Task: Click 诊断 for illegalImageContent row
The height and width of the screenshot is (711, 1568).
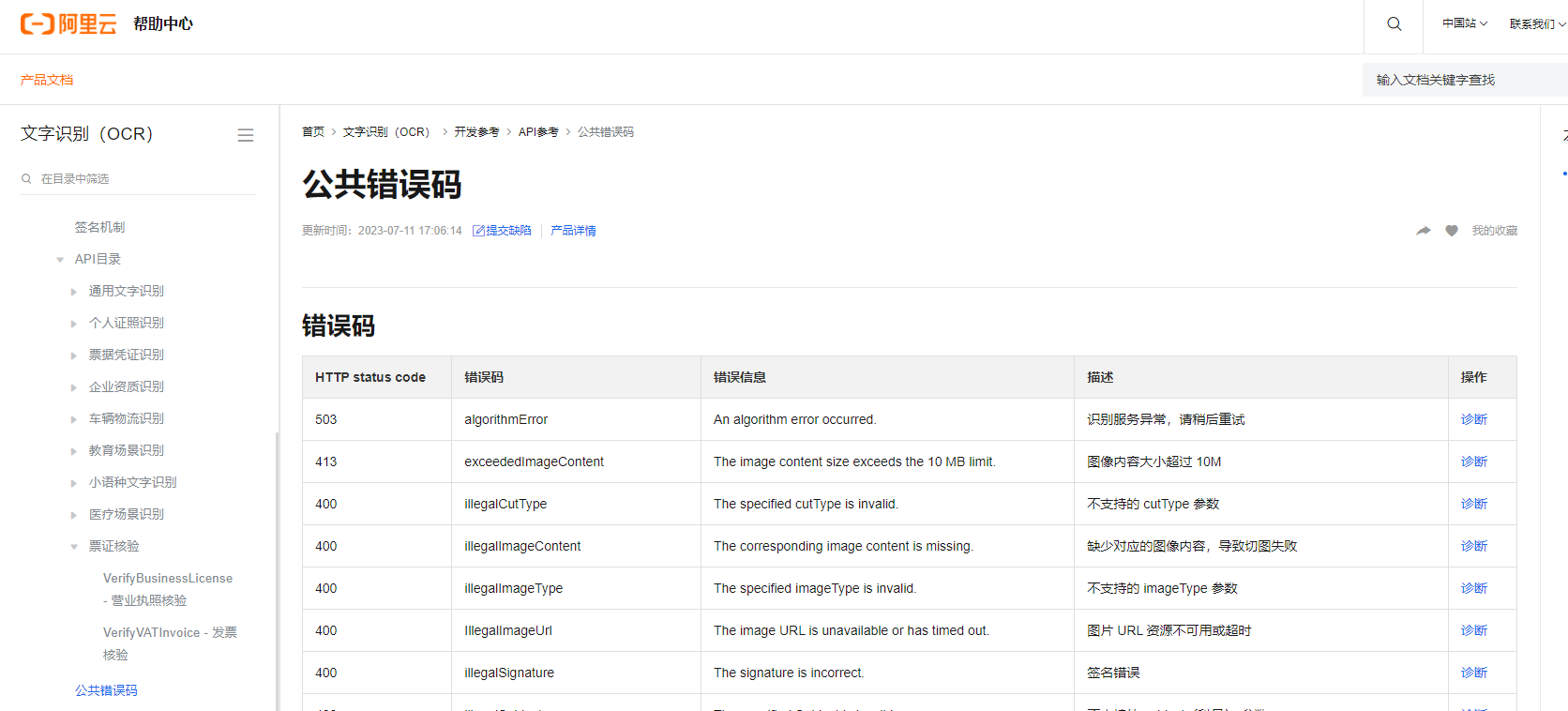Action: pyautogui.click(x=1474, y=546)
